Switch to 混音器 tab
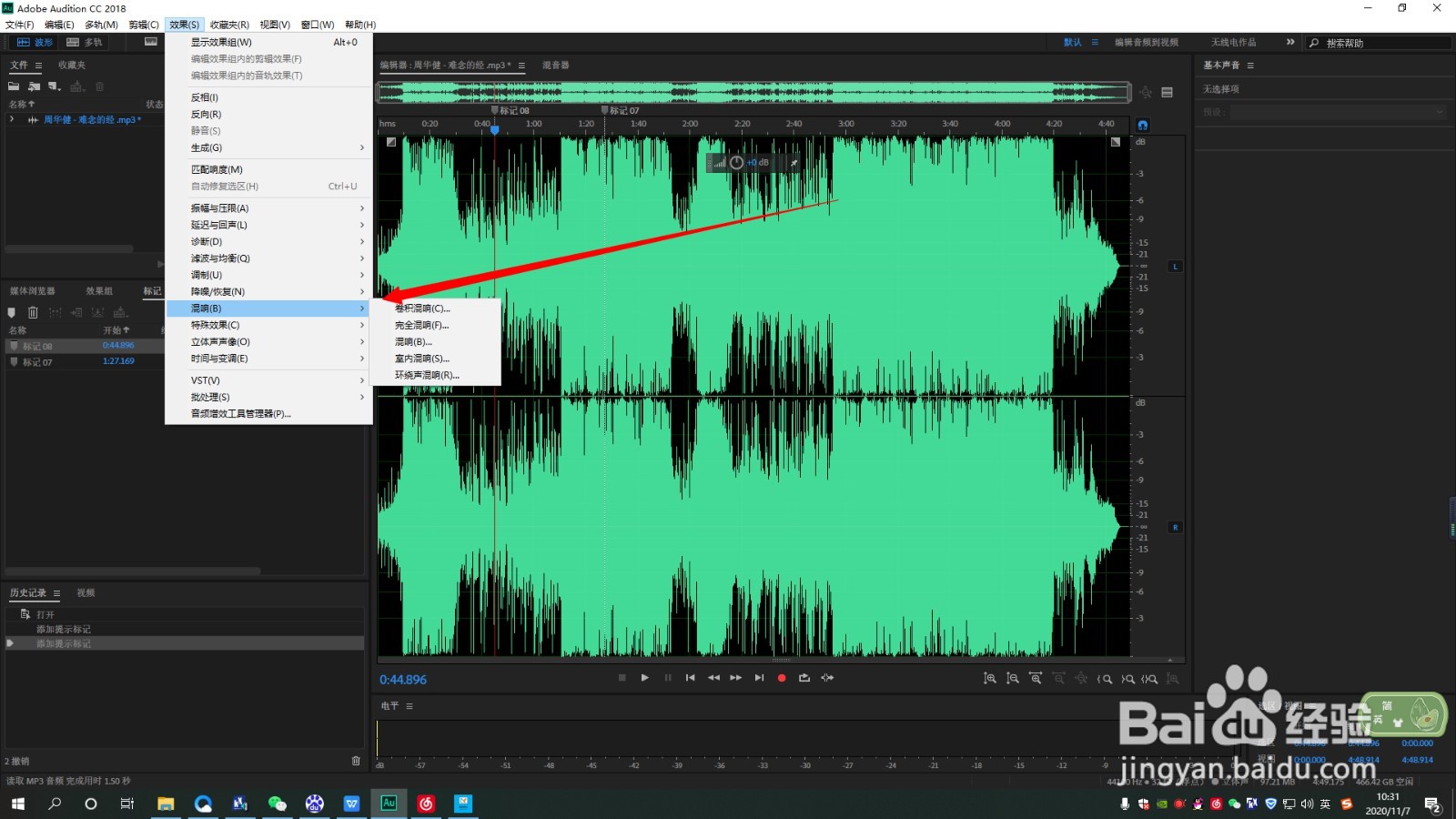Image resolution: width=1456 pixels, height=819 pixels. [x=555, y=66]
